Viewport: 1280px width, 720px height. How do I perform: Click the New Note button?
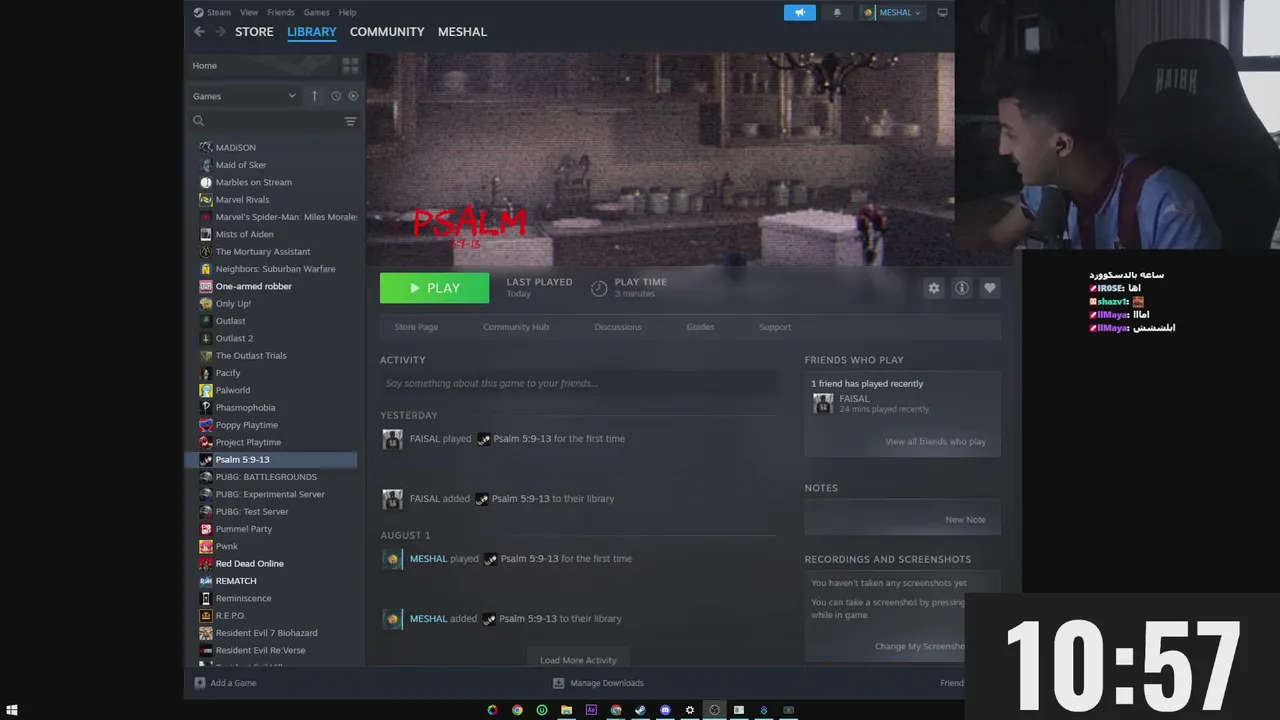[965, 520]
